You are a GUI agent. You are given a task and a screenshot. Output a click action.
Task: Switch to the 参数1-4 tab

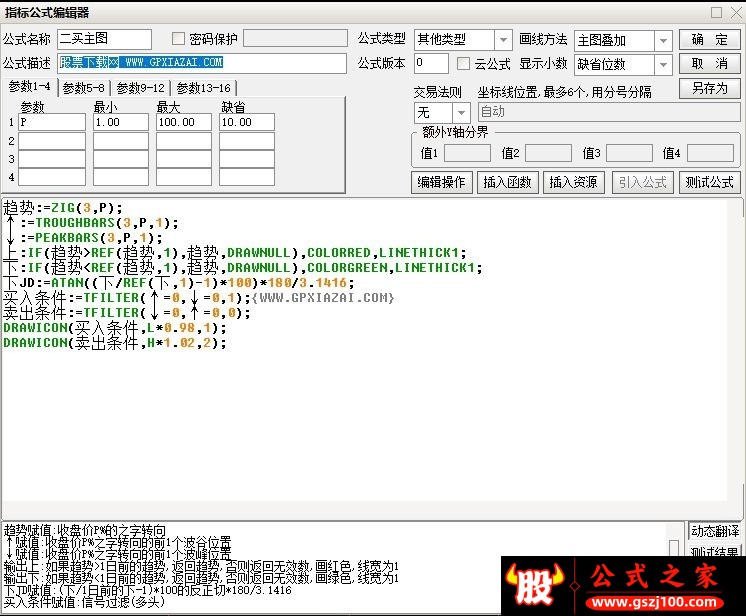pyautogui.click(x=29, y=87)
